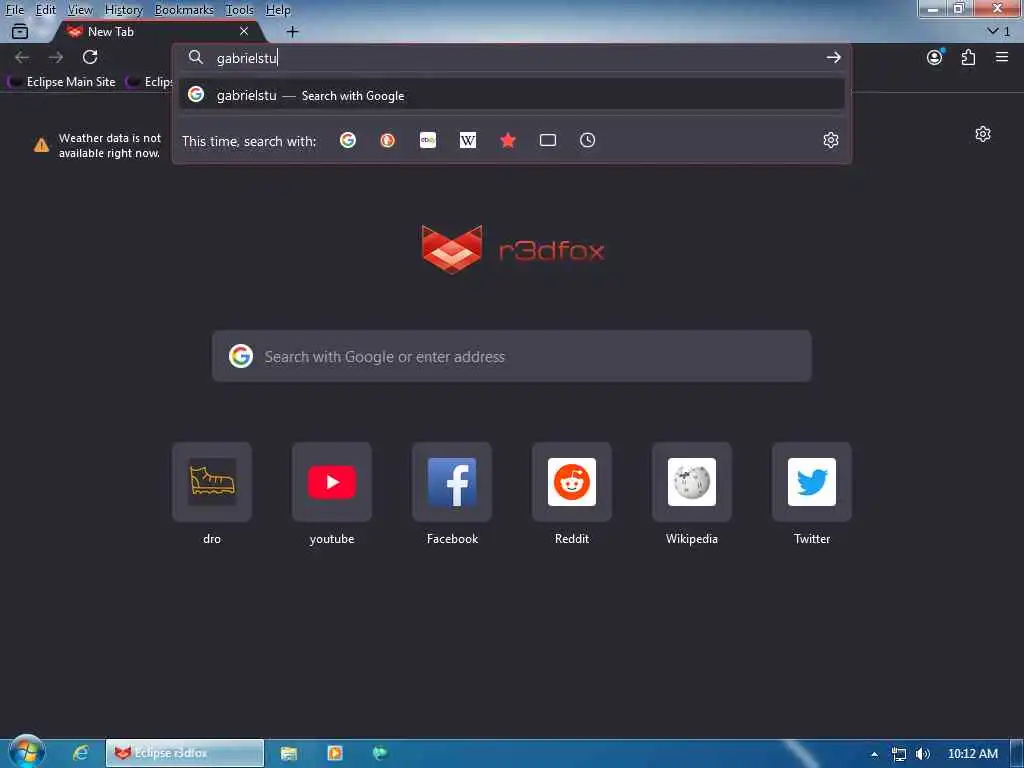
Task: Go forward one page
Action: coord(56,57)
